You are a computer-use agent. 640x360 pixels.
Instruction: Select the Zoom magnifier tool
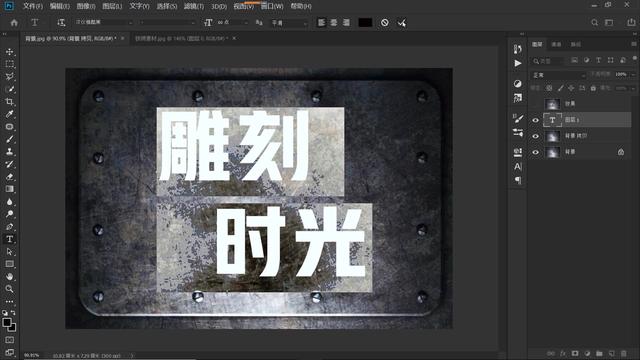[9, 289]
